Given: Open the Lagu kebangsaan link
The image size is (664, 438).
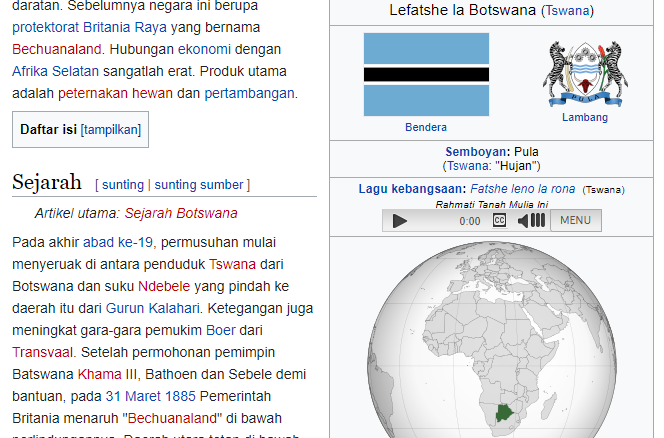Looking at the screenshot, I should click(x=410, y=189).
